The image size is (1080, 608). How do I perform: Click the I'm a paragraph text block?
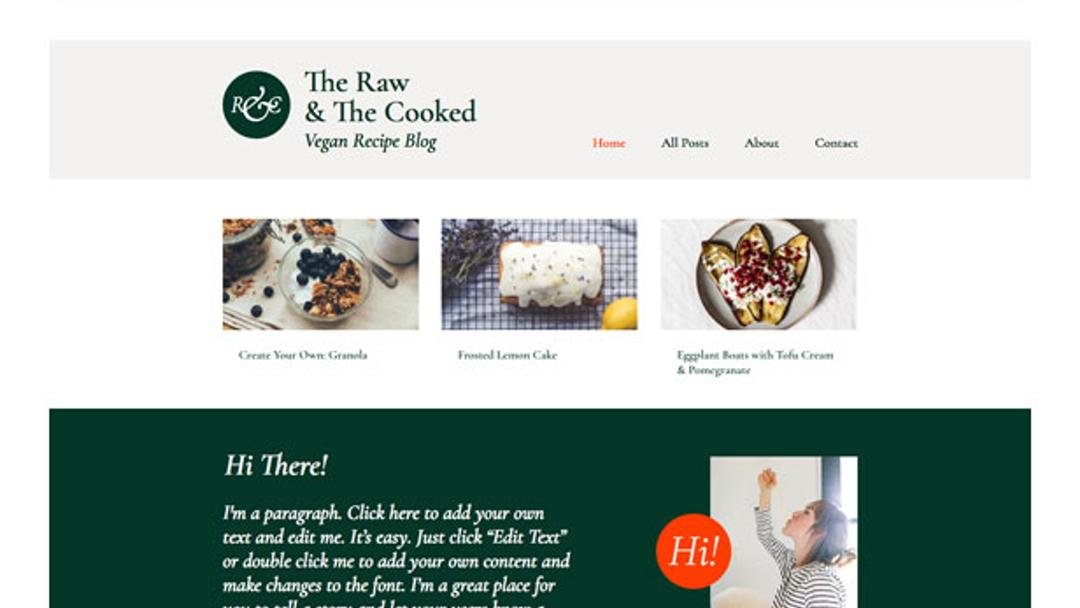(396, 555)
